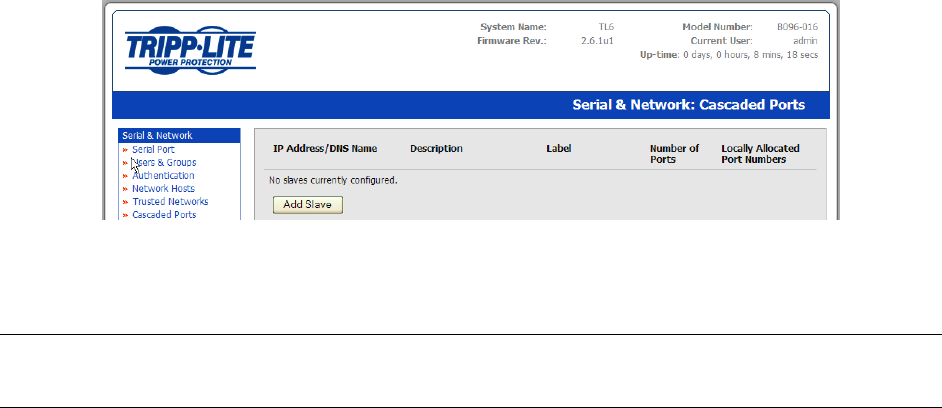Viewport: 942px width, 408px height.
Task: Click the Firmware Rev. label
Action: [x=512, y=41]
